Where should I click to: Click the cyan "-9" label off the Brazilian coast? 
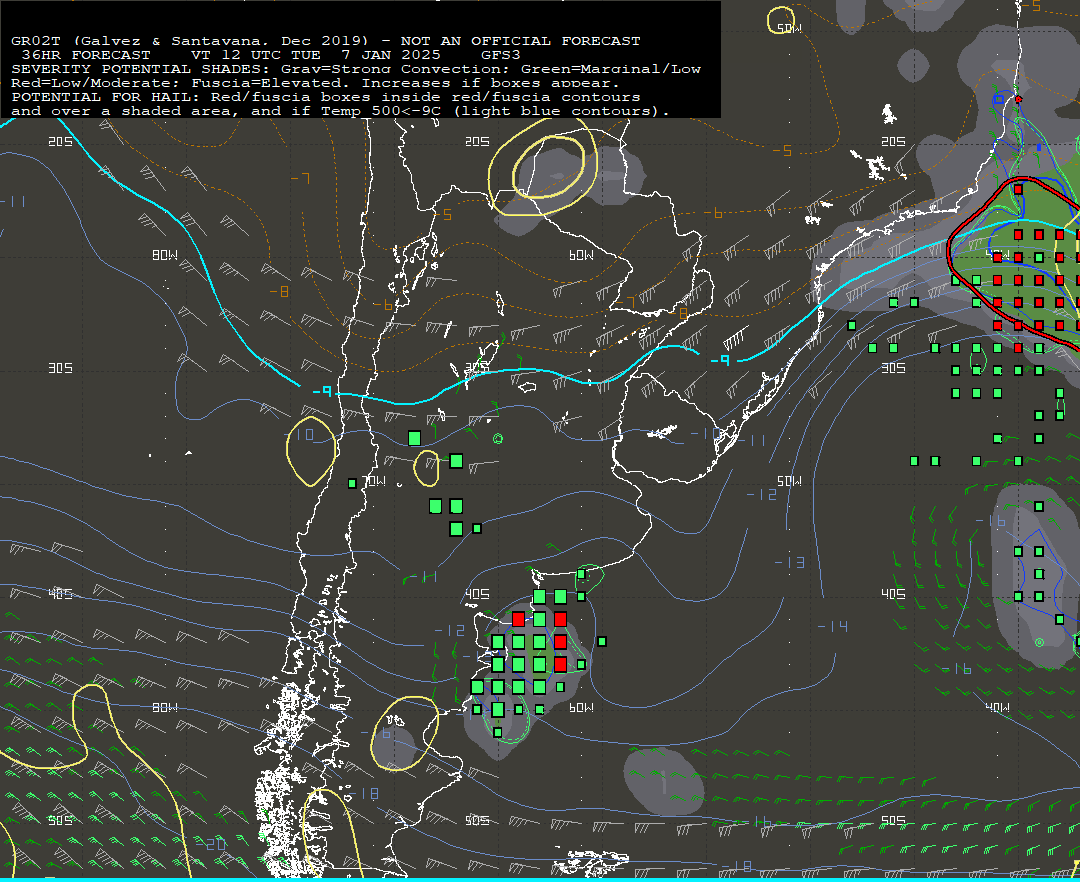point(720,359)
